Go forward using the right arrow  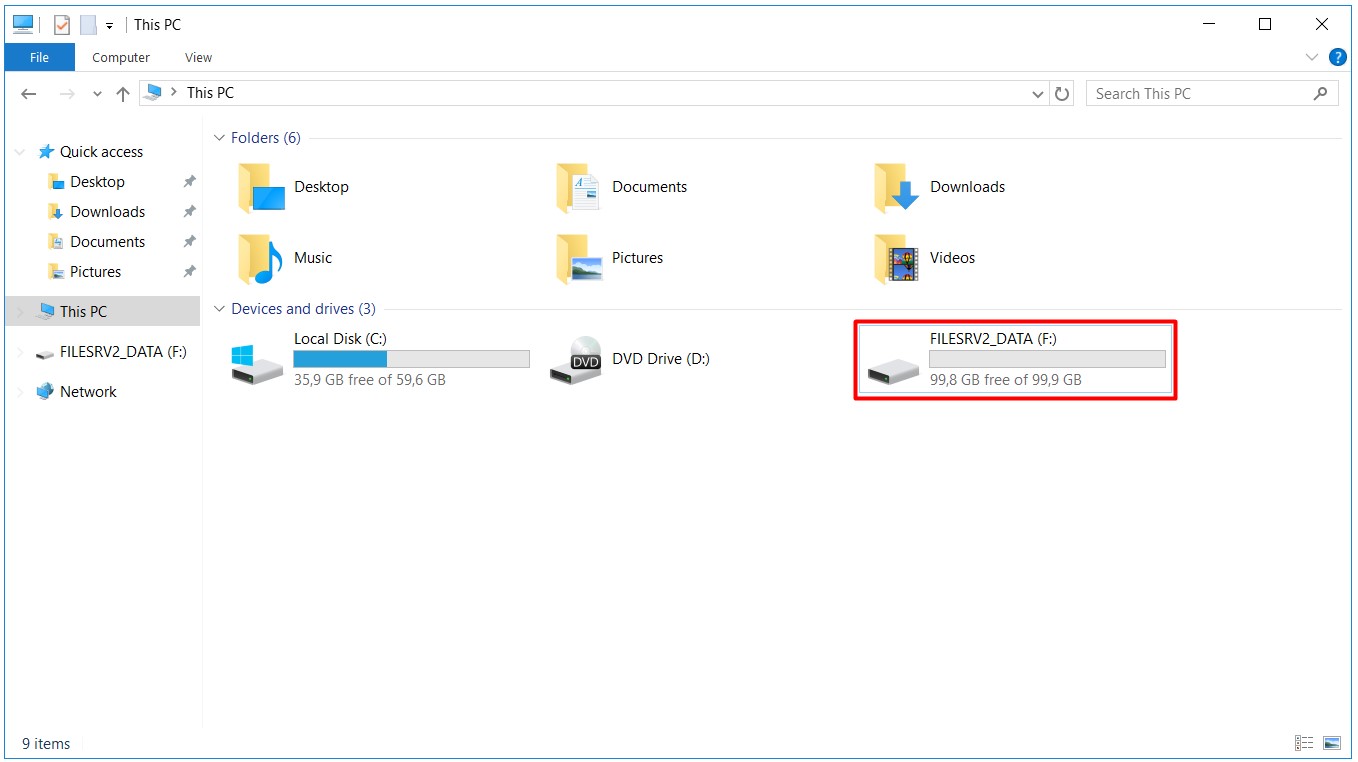pyautogui.click(x=67, y=93)
